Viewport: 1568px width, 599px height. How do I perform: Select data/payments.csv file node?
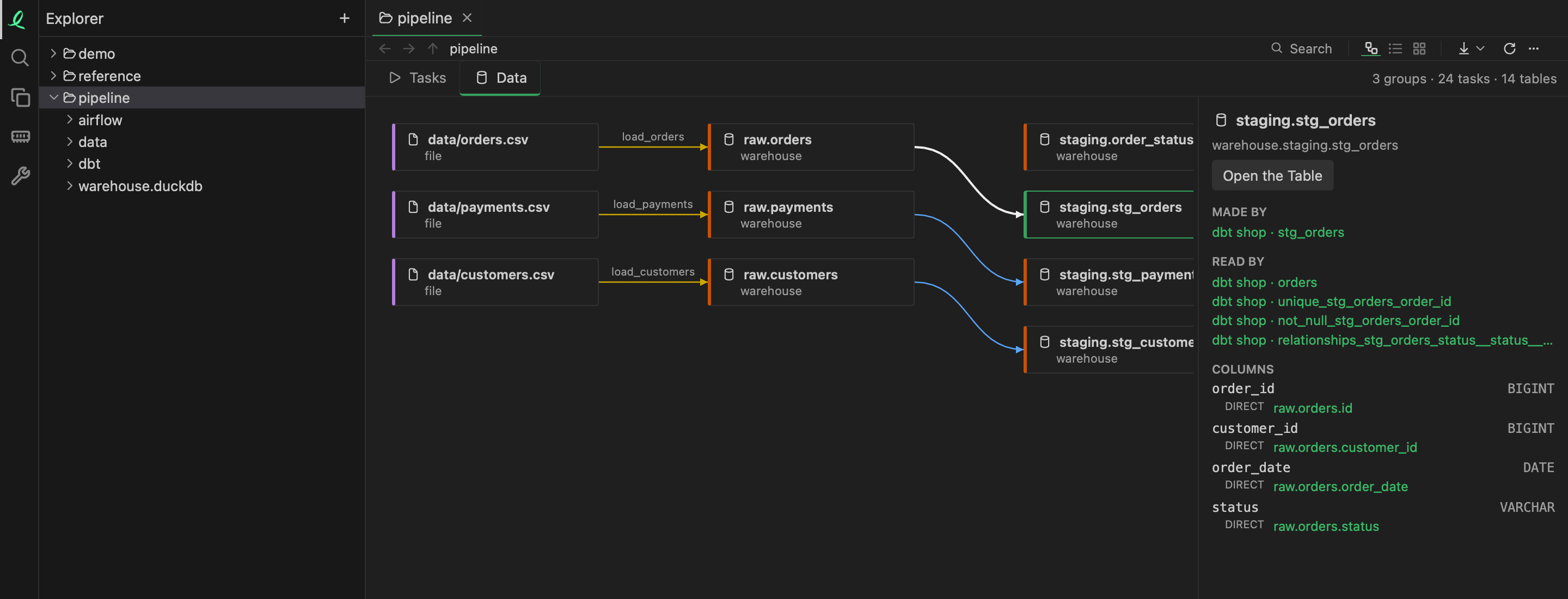pos(495,214)
